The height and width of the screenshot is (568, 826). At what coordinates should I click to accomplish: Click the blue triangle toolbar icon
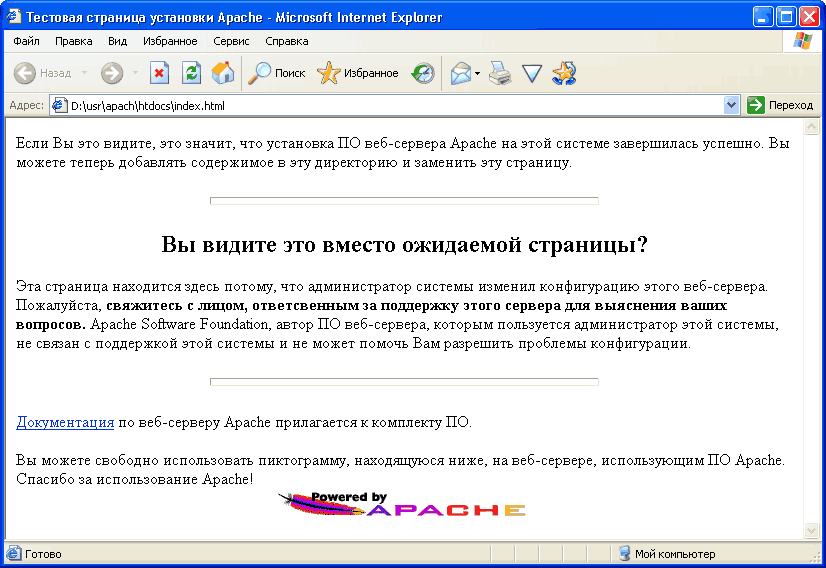click(532, 73)
